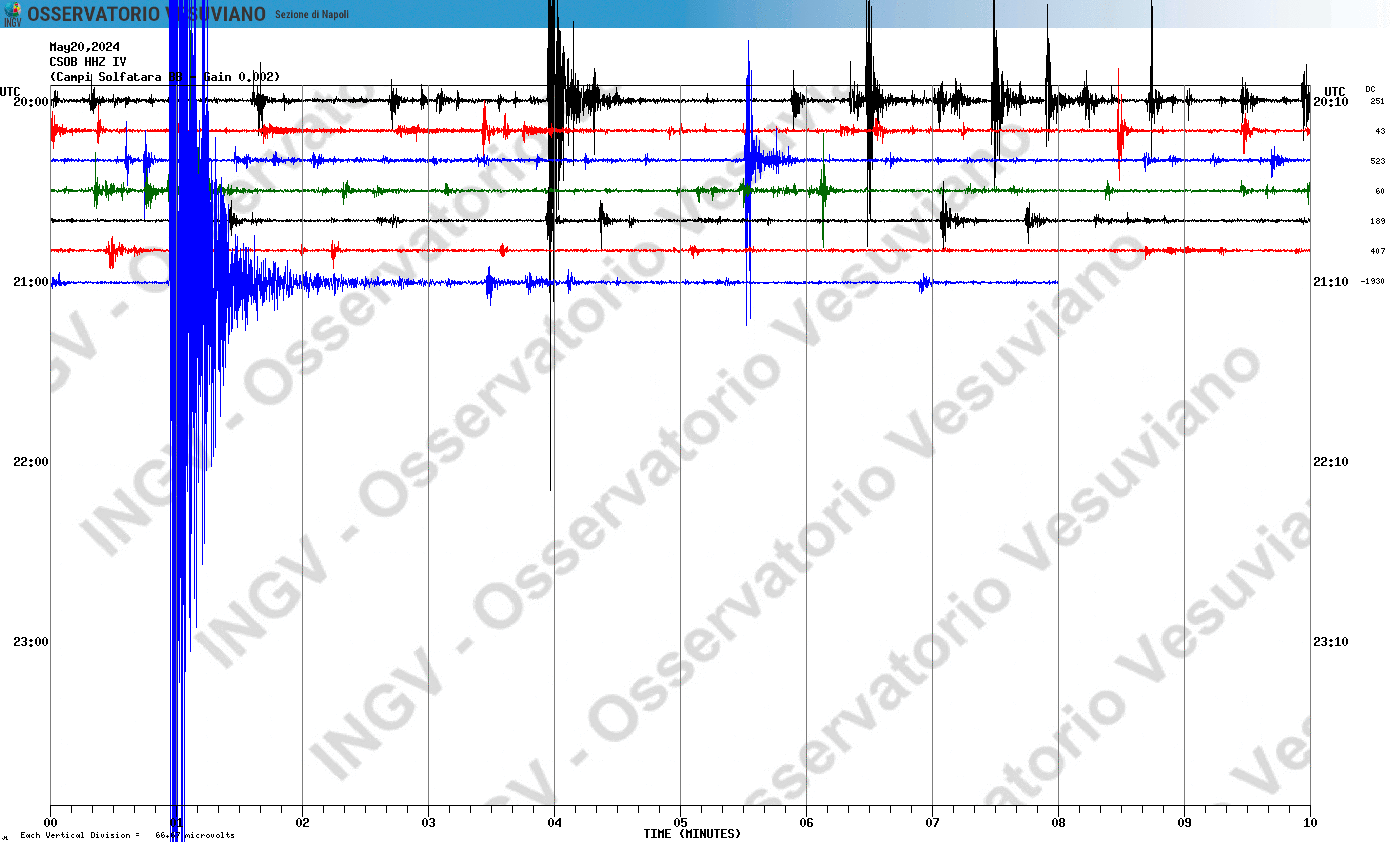Click the 07 minute axis label
The image size is (1390, 849).
pos(932,823)
